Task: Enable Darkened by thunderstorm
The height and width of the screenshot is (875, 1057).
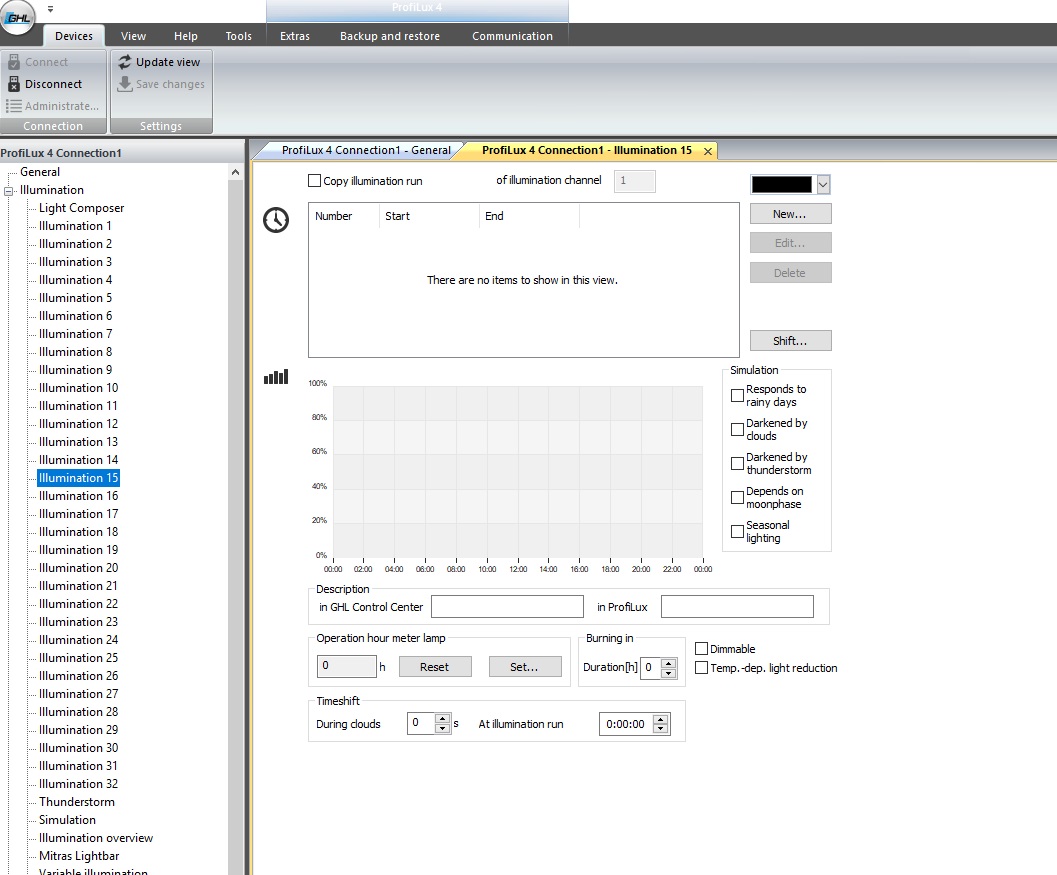Action: coord(737,464)
